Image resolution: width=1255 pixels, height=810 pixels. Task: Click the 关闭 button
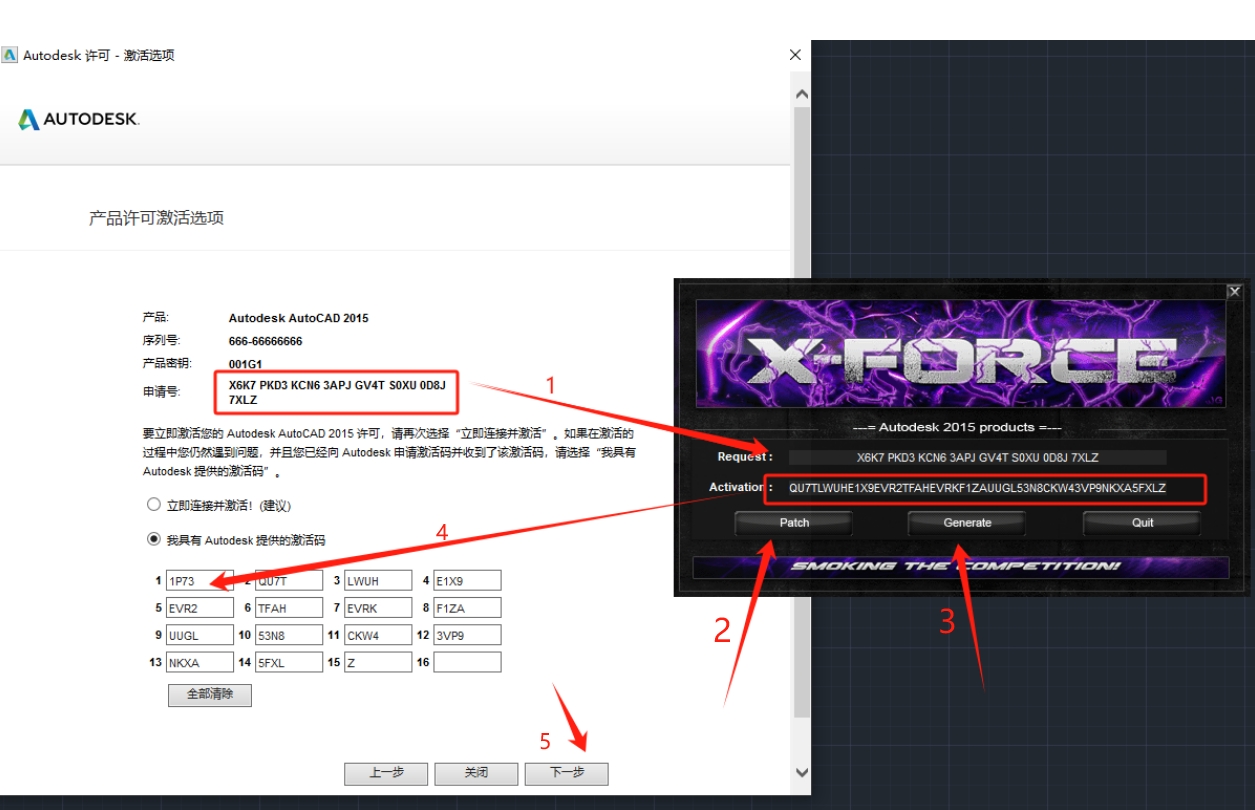(476, 773)
